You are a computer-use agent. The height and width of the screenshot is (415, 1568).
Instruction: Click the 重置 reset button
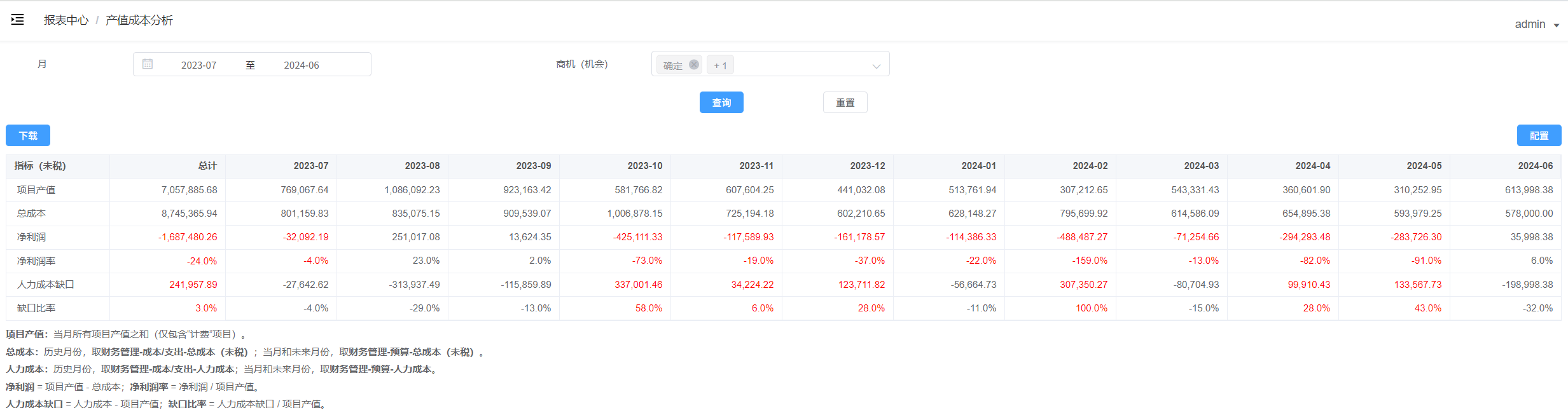[x=845, y=102]
